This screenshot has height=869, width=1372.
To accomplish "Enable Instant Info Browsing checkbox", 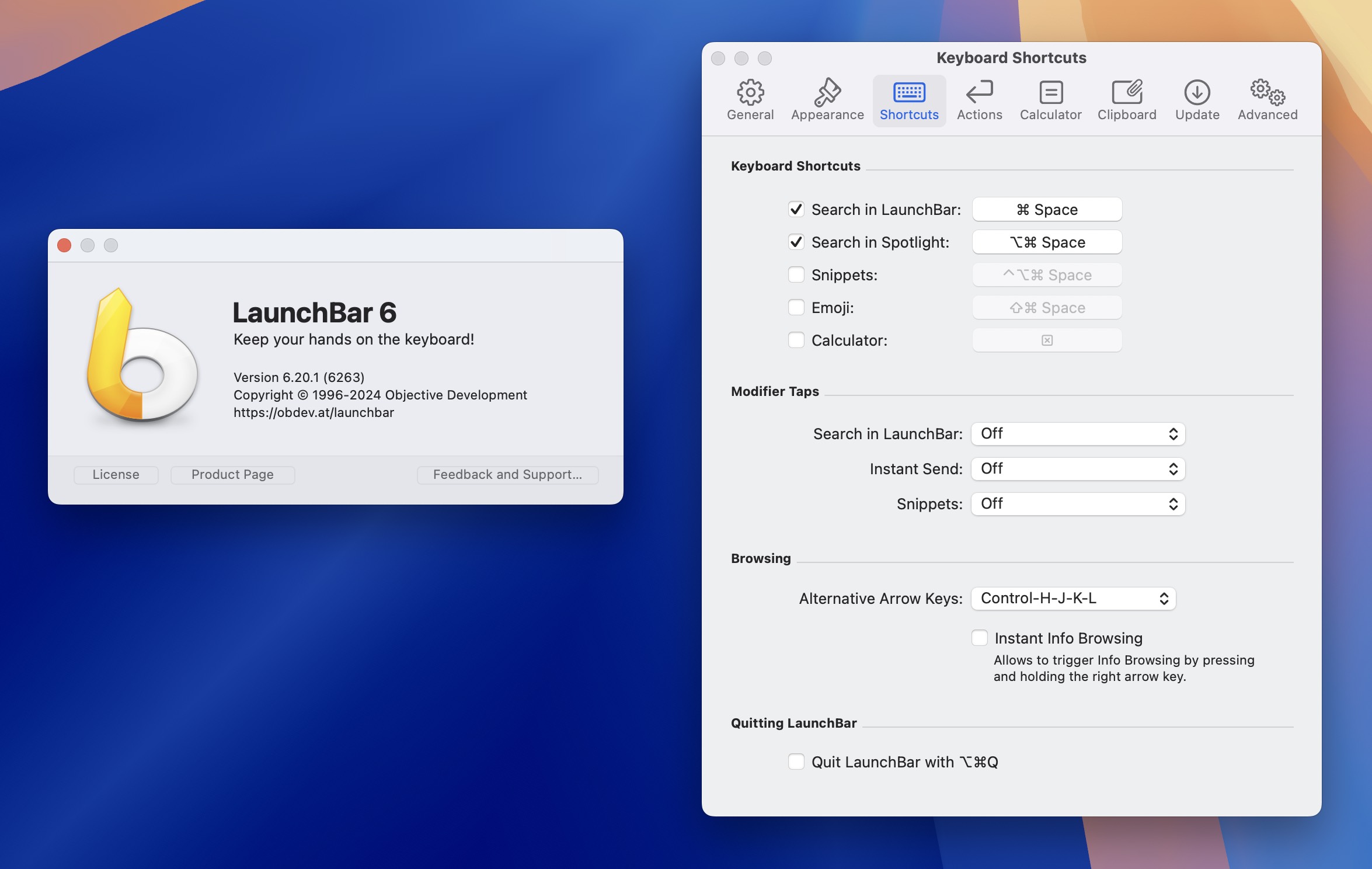I will tap(979, 637).
